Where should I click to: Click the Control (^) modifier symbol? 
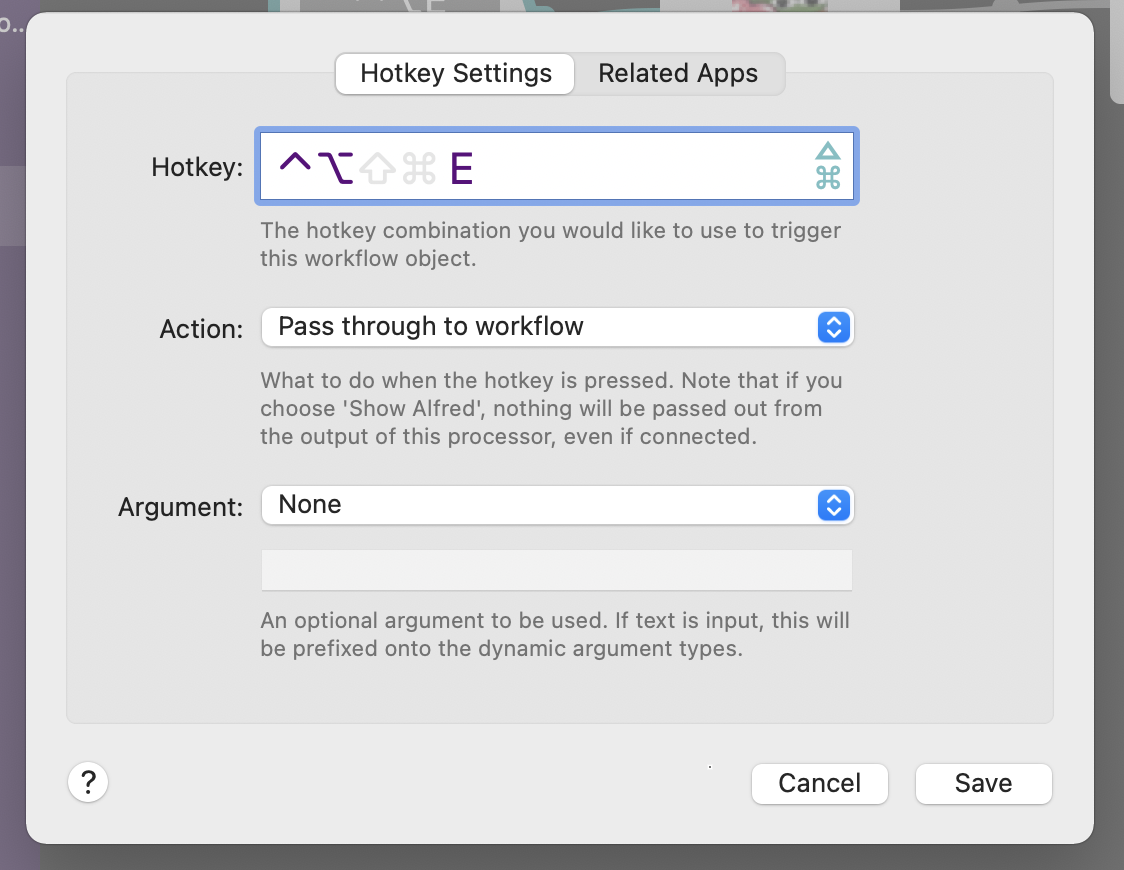[295, 166]
